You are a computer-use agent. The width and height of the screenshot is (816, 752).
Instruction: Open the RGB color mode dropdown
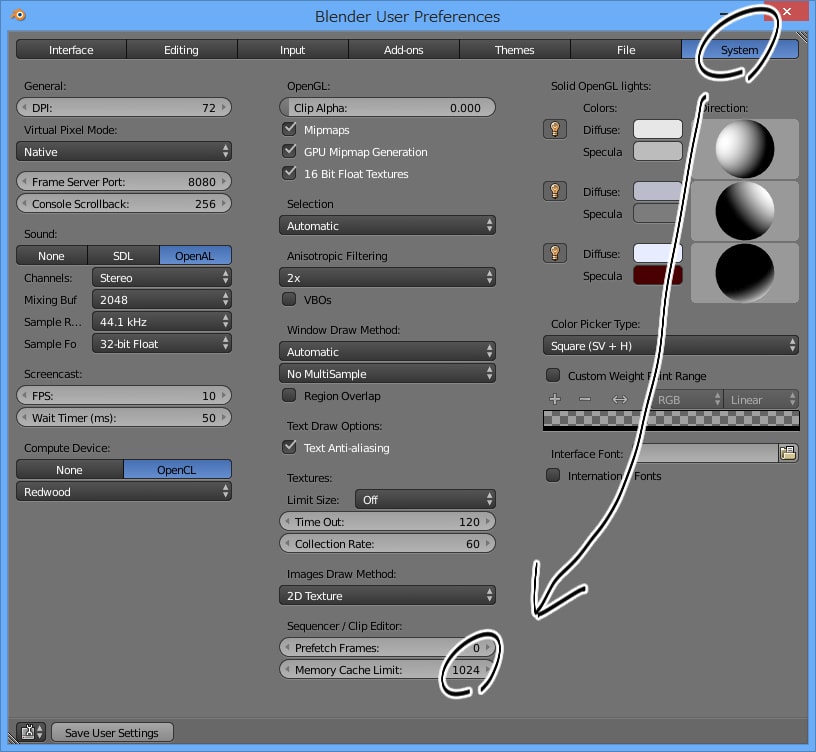tap(686, 399)
